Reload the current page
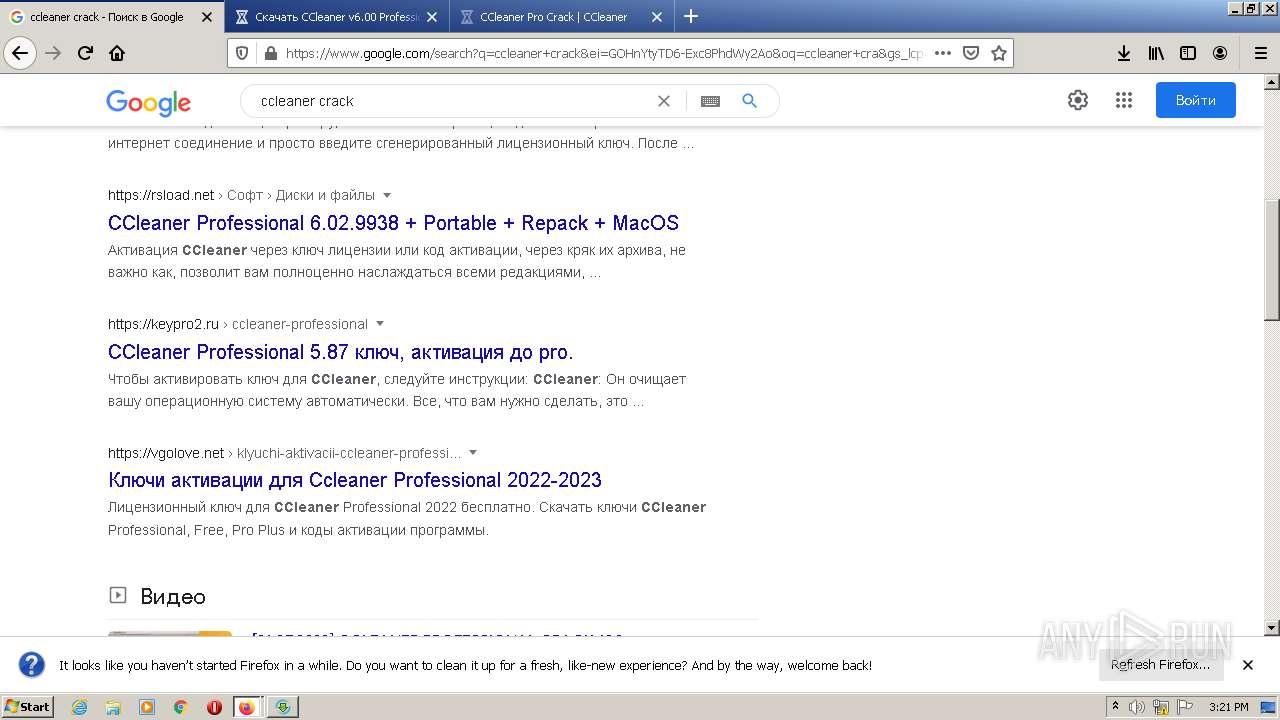The image size is (1280, 720). point(85,53)
